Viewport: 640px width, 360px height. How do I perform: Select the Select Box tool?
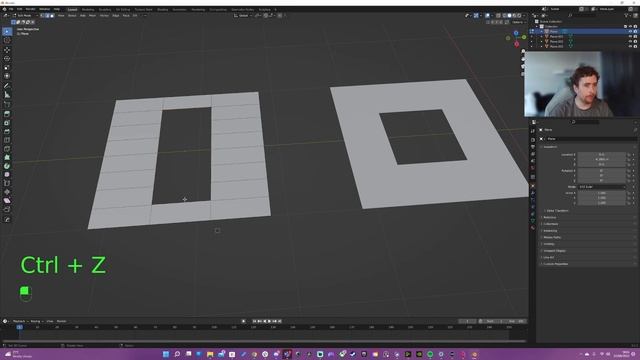[x=7, y=31]
